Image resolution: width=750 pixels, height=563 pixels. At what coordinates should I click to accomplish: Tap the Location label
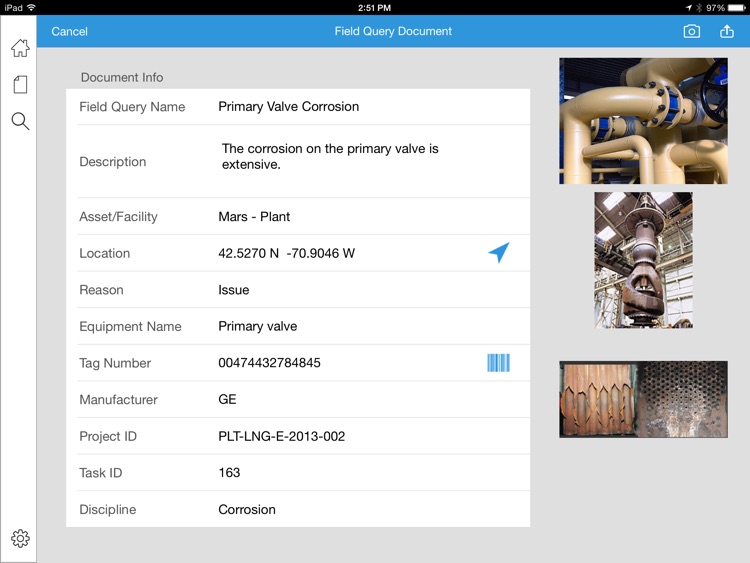(x=105, y=253)
